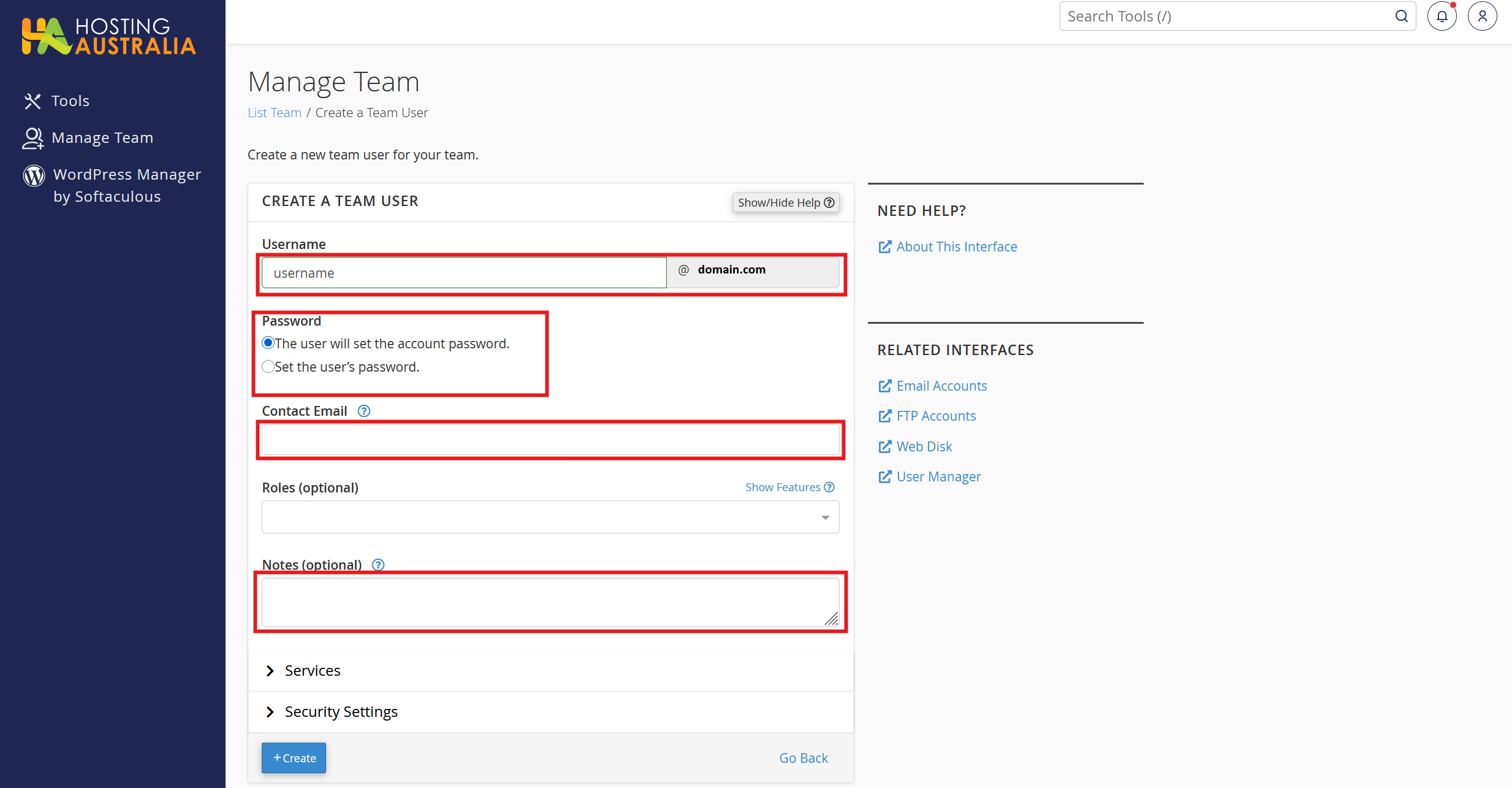1512x788 pixels.
Task: Open the User Manager link
Action: point(939,476)
